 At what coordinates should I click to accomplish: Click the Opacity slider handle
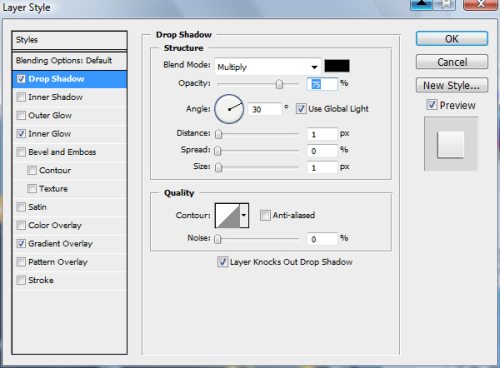(279, 84)
